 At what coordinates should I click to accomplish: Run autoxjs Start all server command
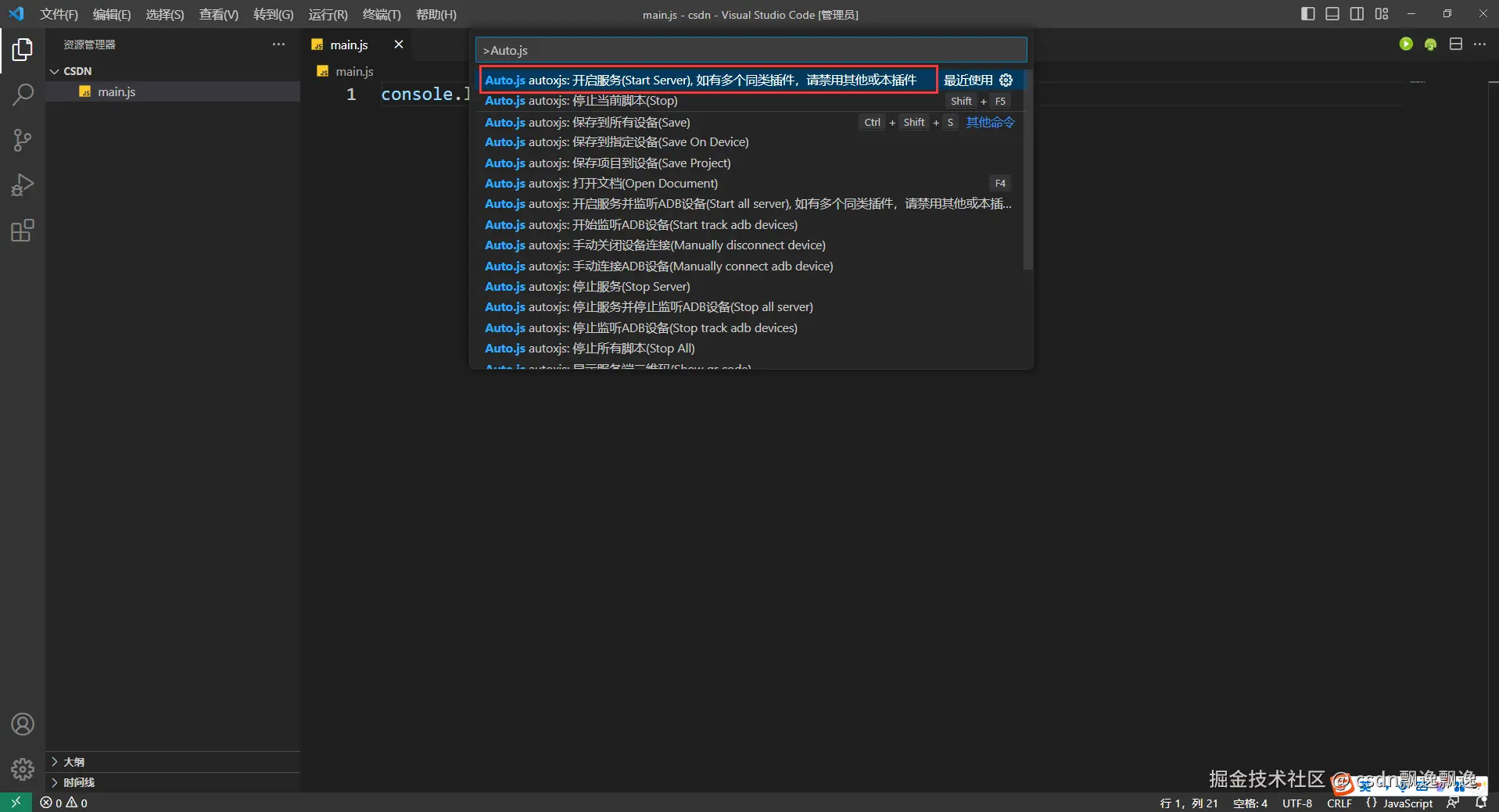[749, 204]
